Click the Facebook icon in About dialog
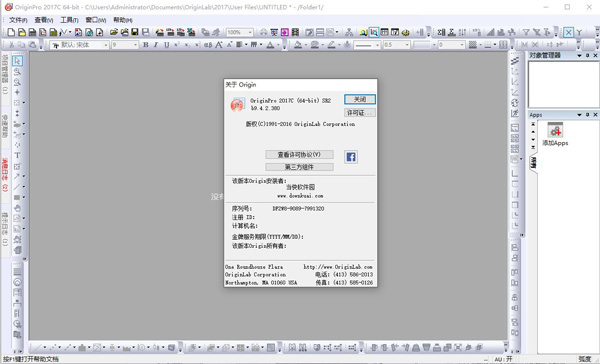 351,157
